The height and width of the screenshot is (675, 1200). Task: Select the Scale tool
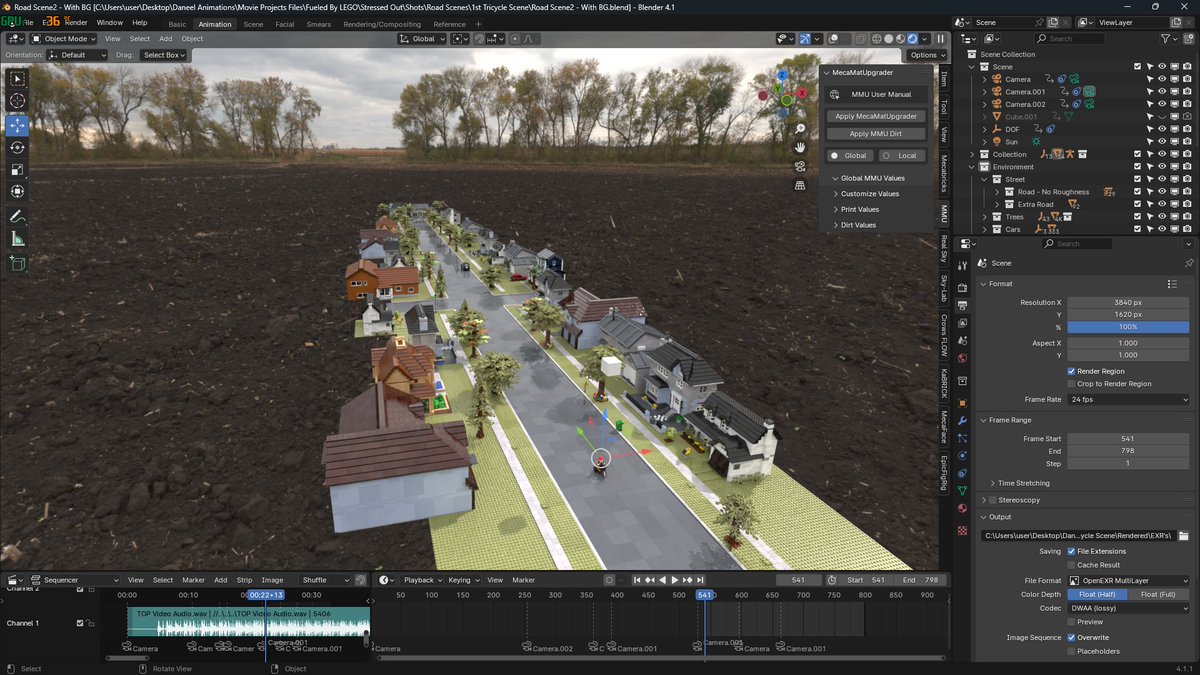tap(17, 169)
